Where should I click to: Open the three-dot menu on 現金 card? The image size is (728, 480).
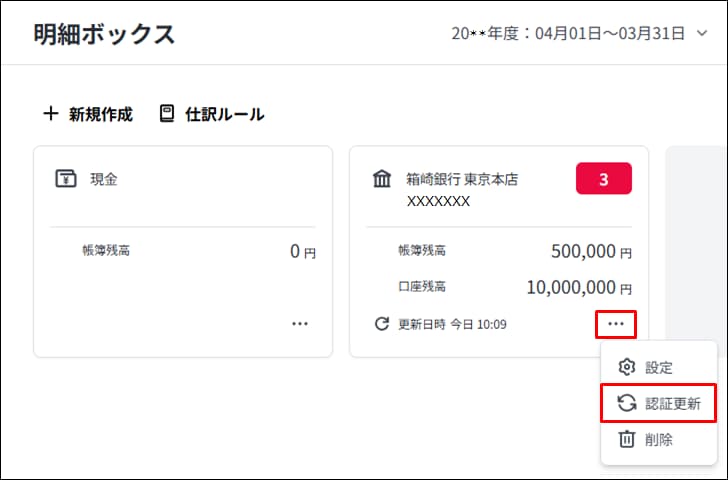coord(300,324)
